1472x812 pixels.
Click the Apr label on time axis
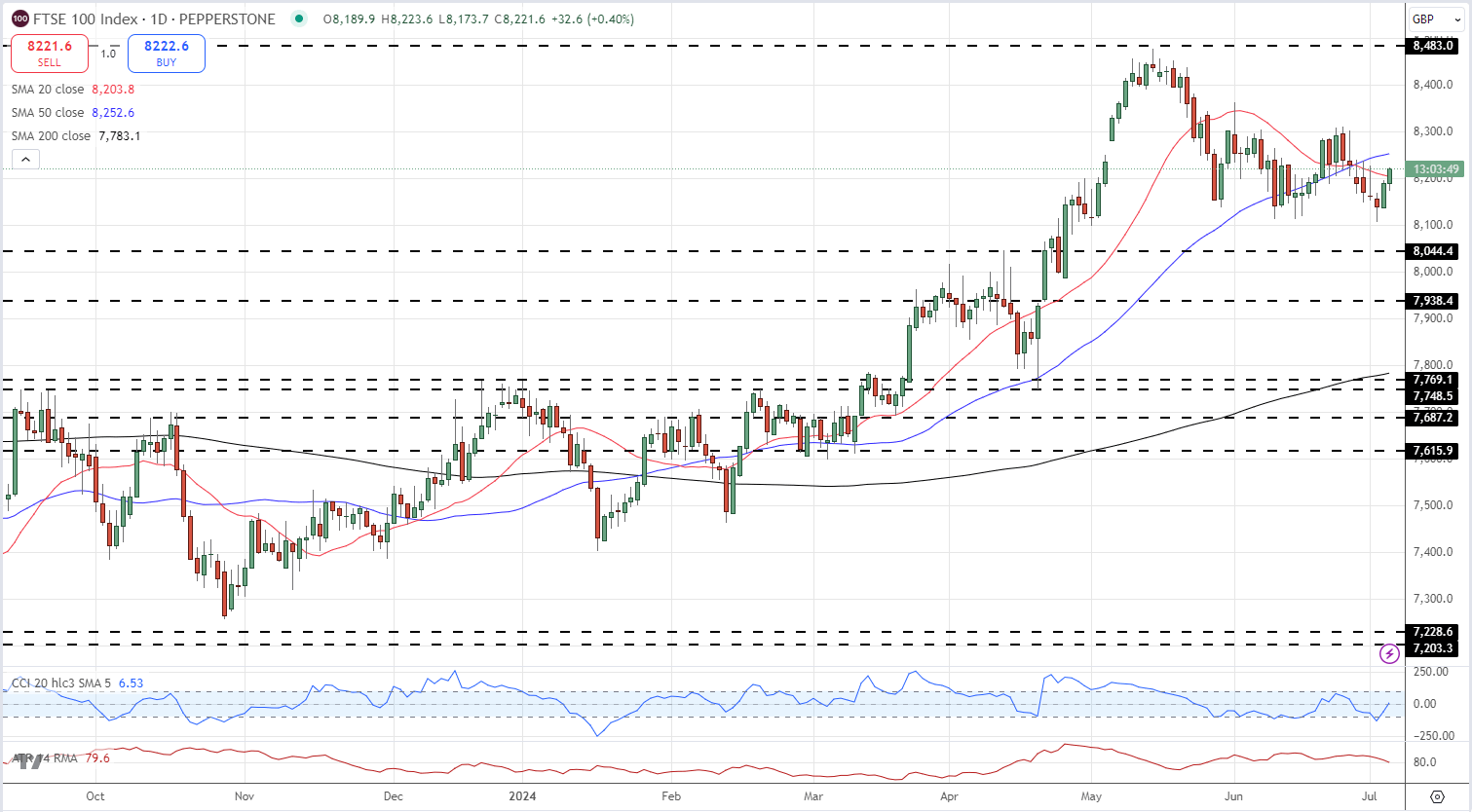coord(949,796)
